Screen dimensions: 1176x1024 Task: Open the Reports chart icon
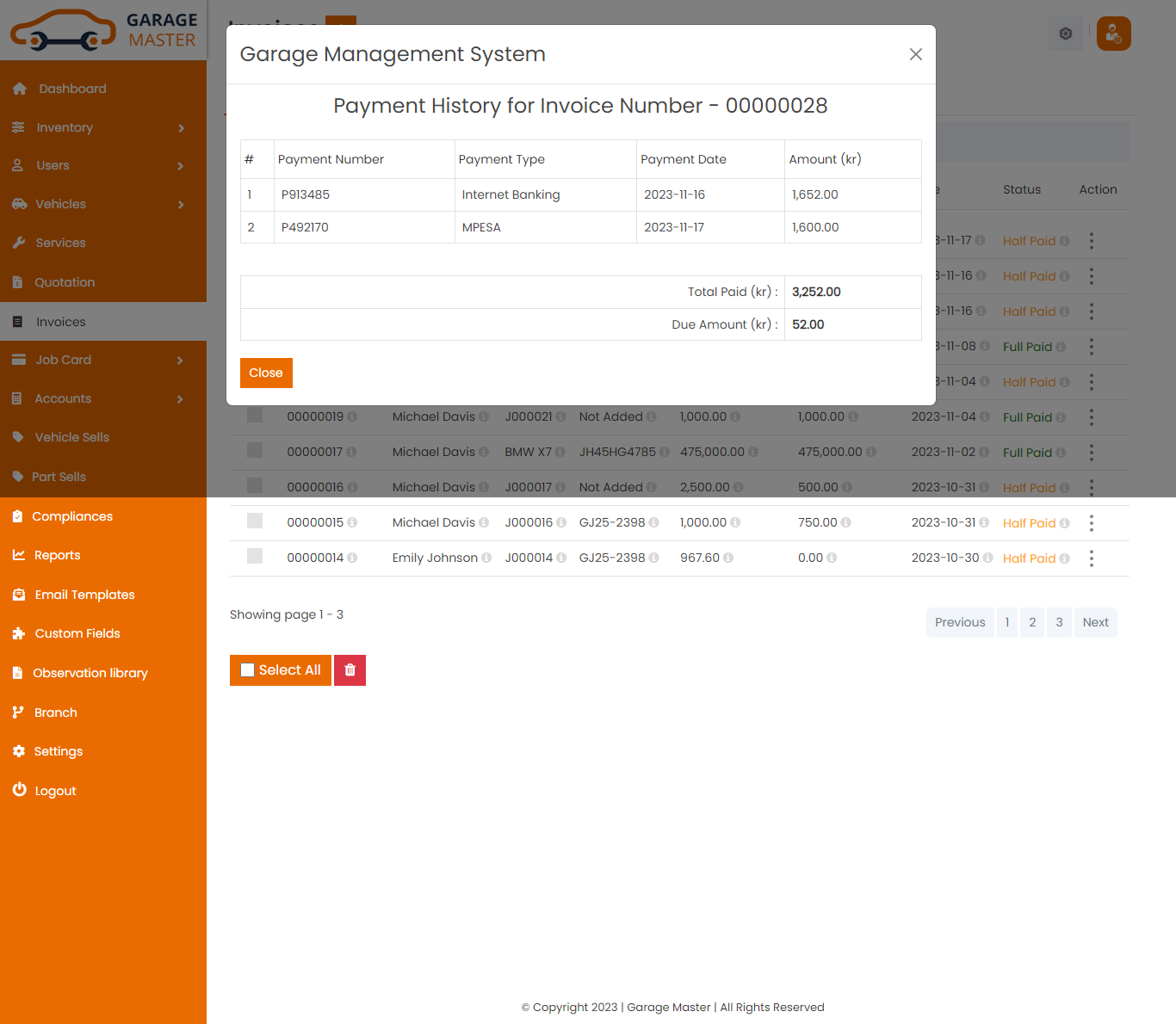[19, 555]
